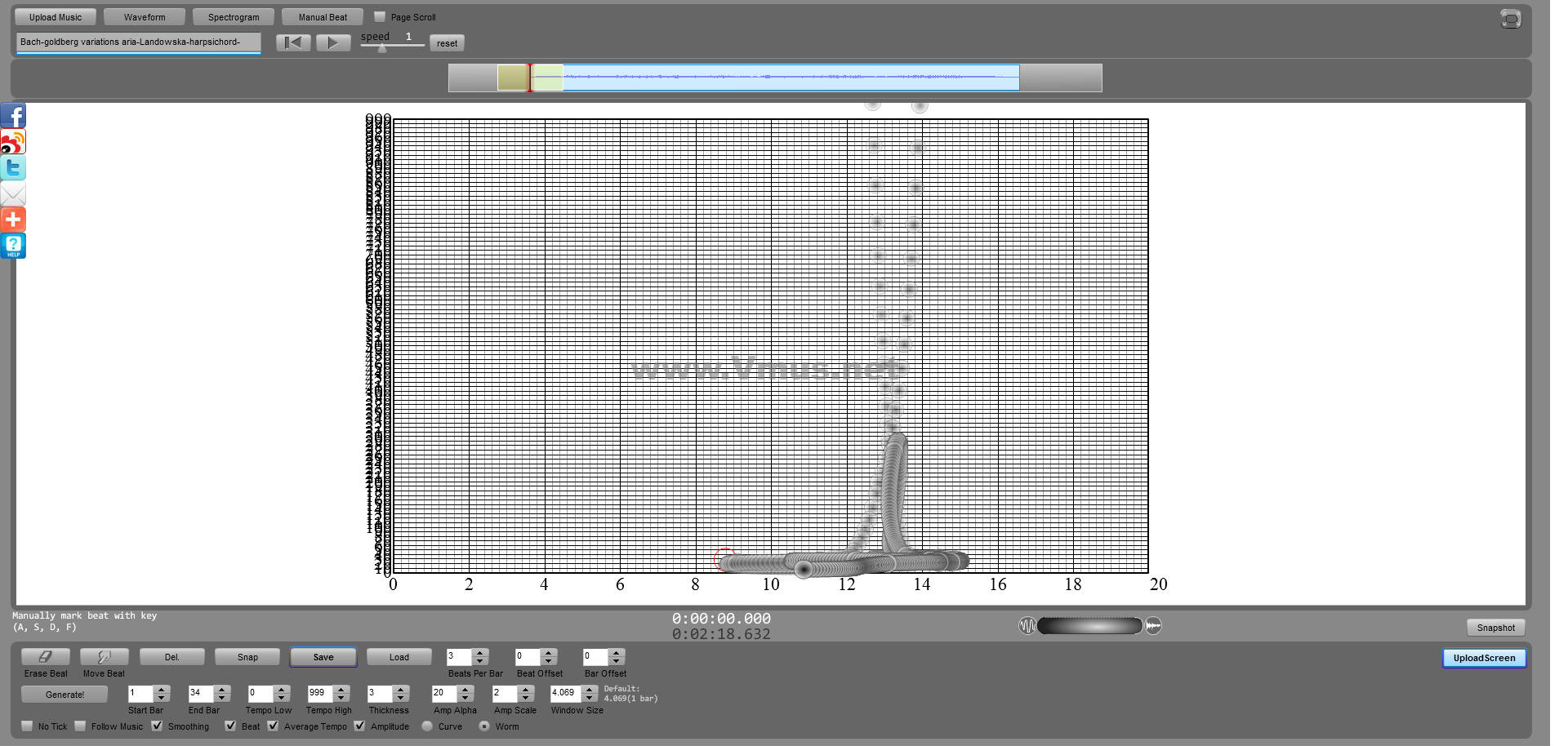Adjust the playback speed slider
The height and width of the screenshot is (746, 1568).
[x=382, y=47]
